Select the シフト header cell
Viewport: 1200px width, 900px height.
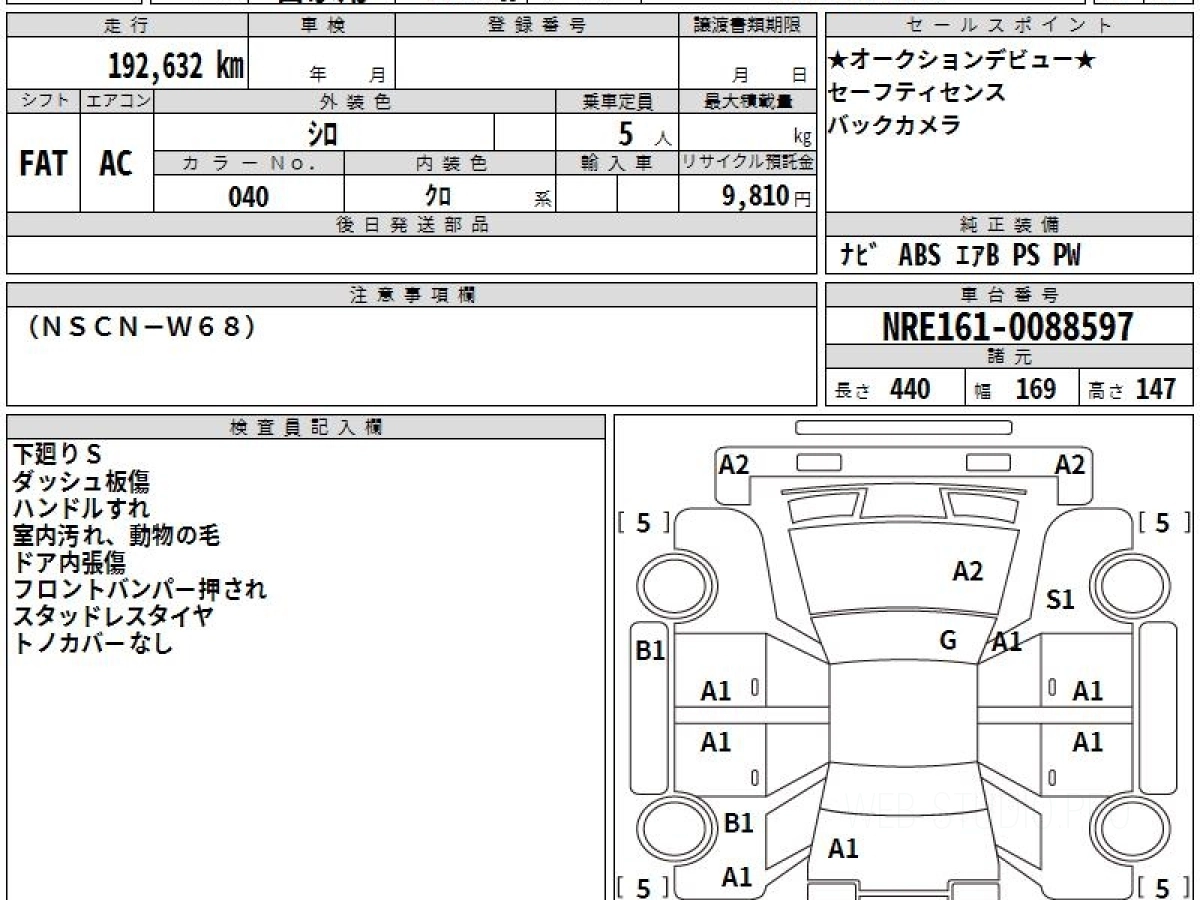point(44,101)
